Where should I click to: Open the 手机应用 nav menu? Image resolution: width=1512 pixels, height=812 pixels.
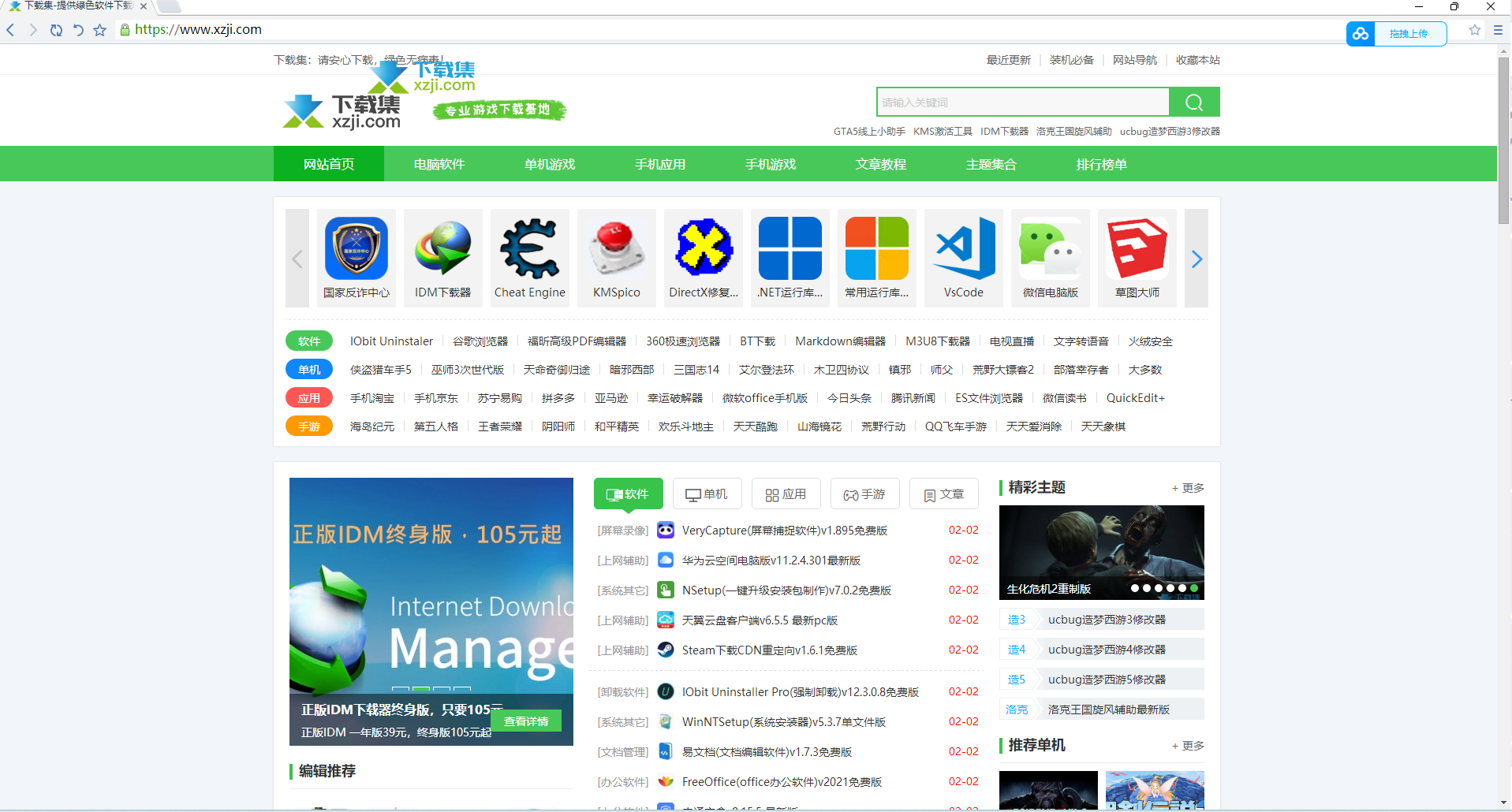[x=660, y=164]
